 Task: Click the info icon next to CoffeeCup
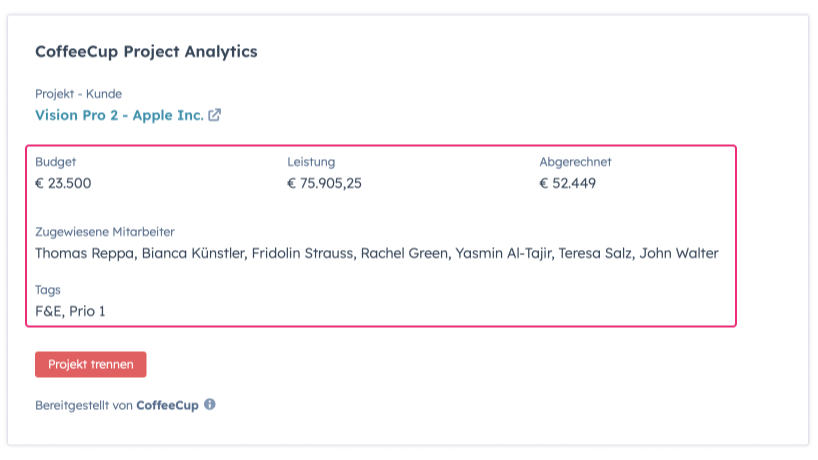click(x=210, y=405)
